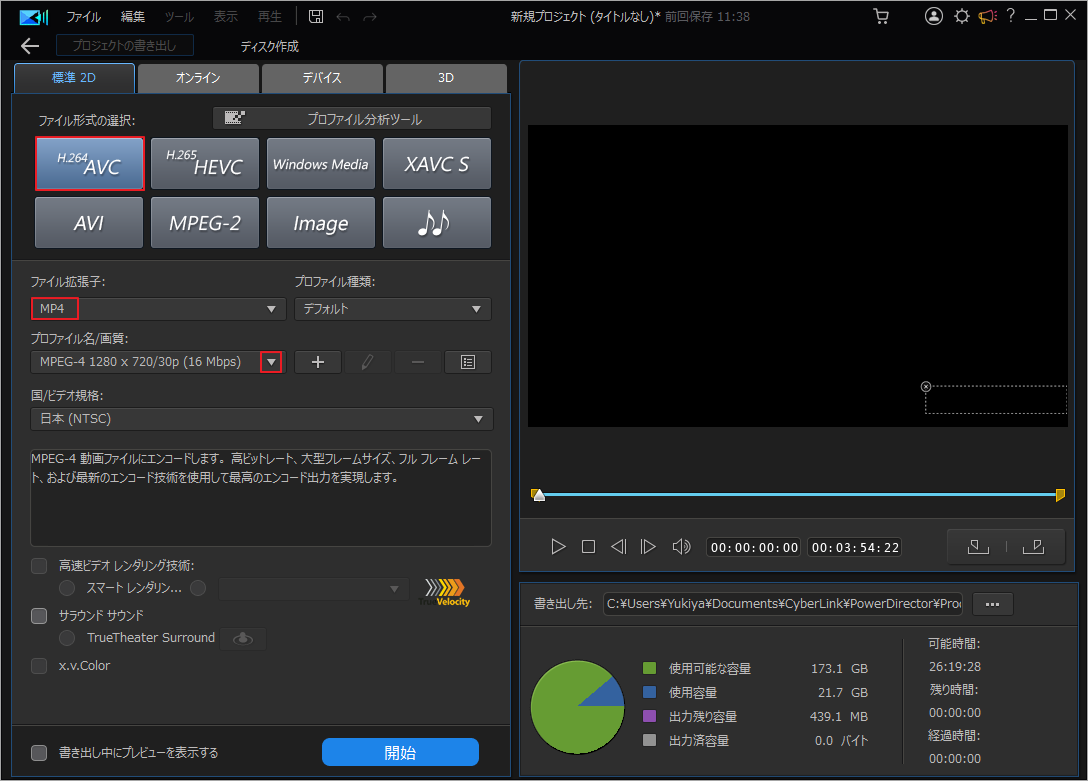
Task: Delete the current profile with the minus icon
Action: [417, 361]
